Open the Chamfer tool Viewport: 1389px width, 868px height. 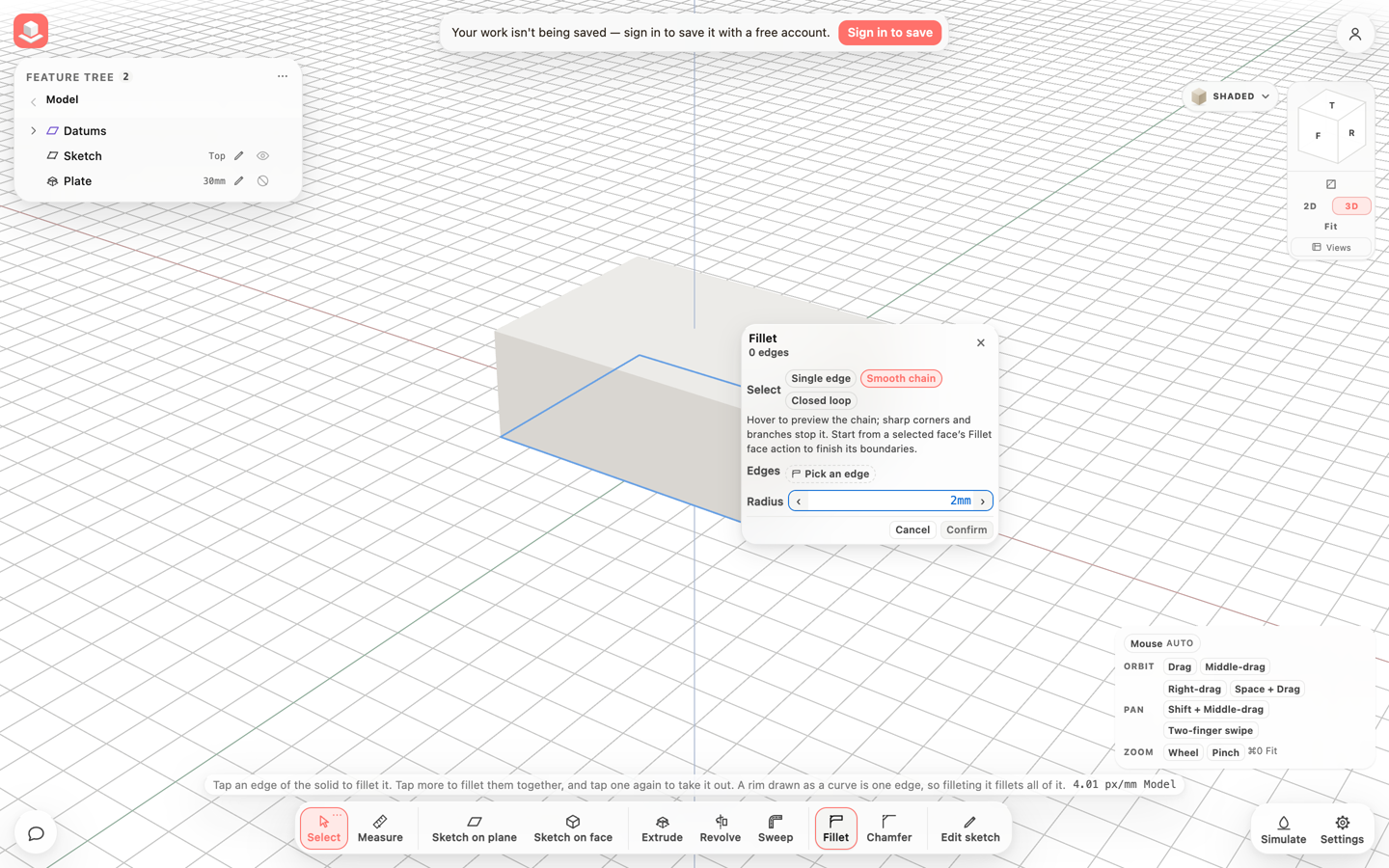click(x=889, y=828)
